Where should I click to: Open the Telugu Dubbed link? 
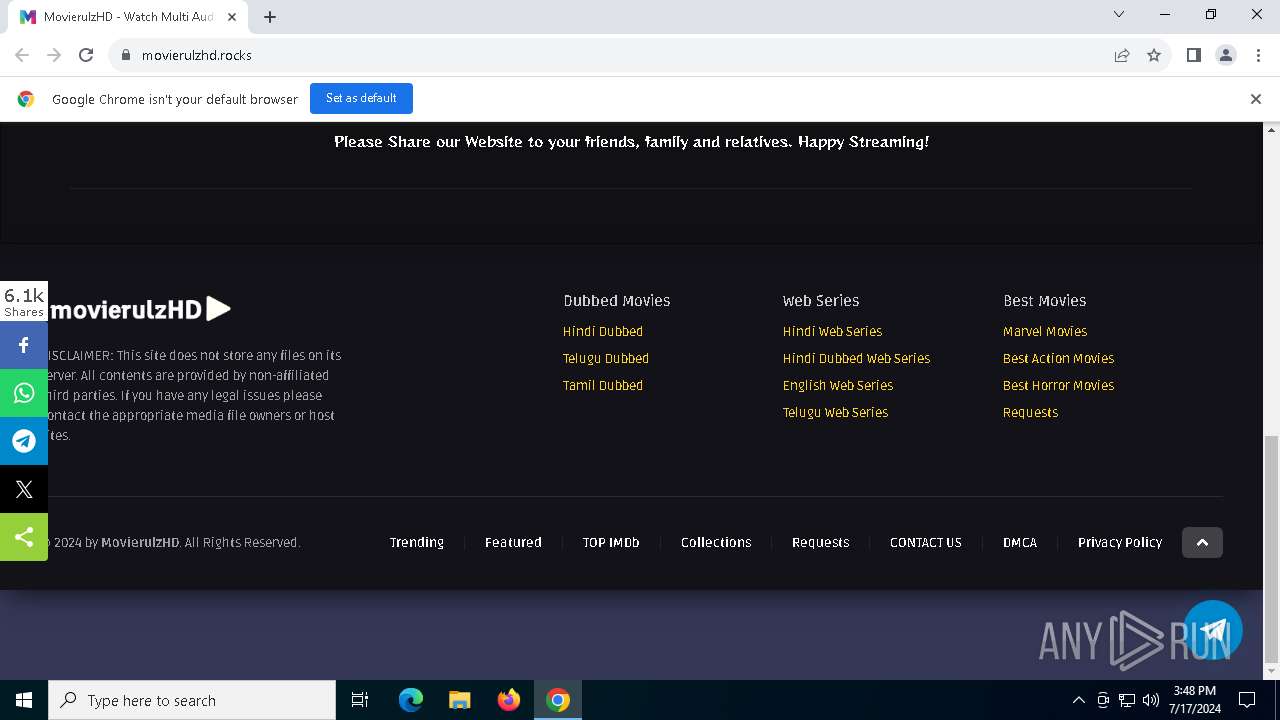[x=606, y=358]
